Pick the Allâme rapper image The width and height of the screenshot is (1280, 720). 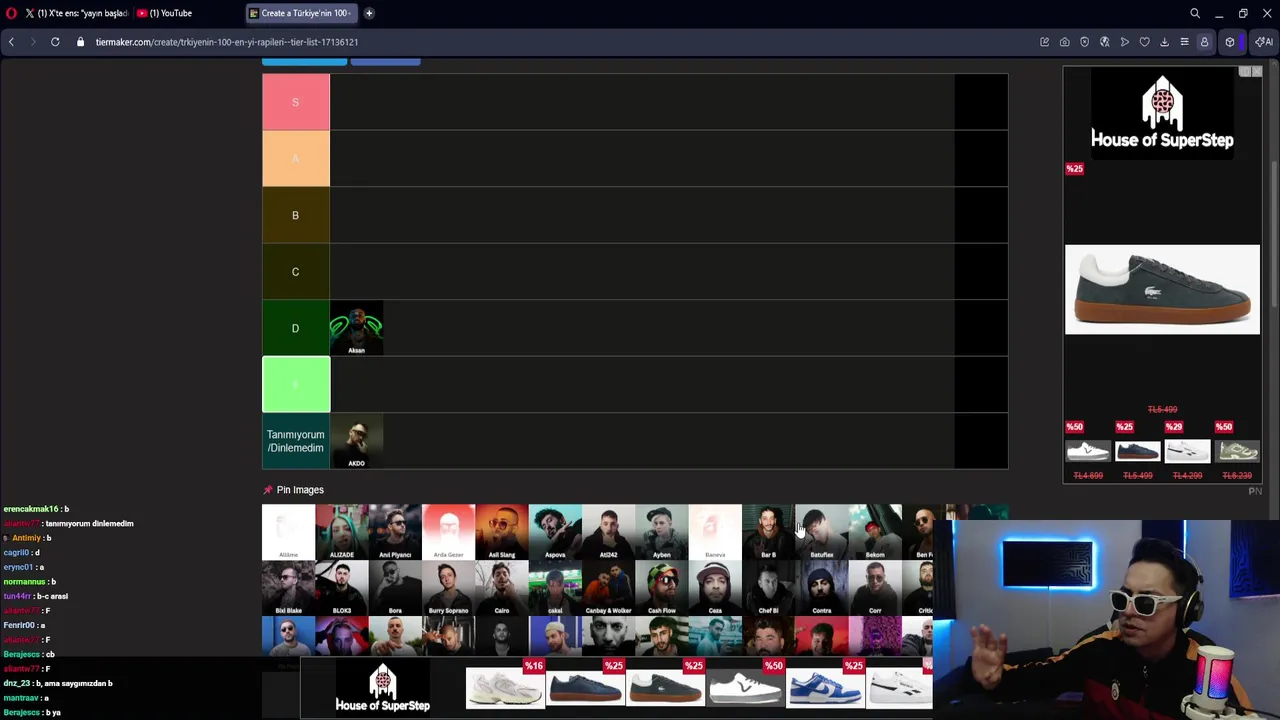click(288, 532)
